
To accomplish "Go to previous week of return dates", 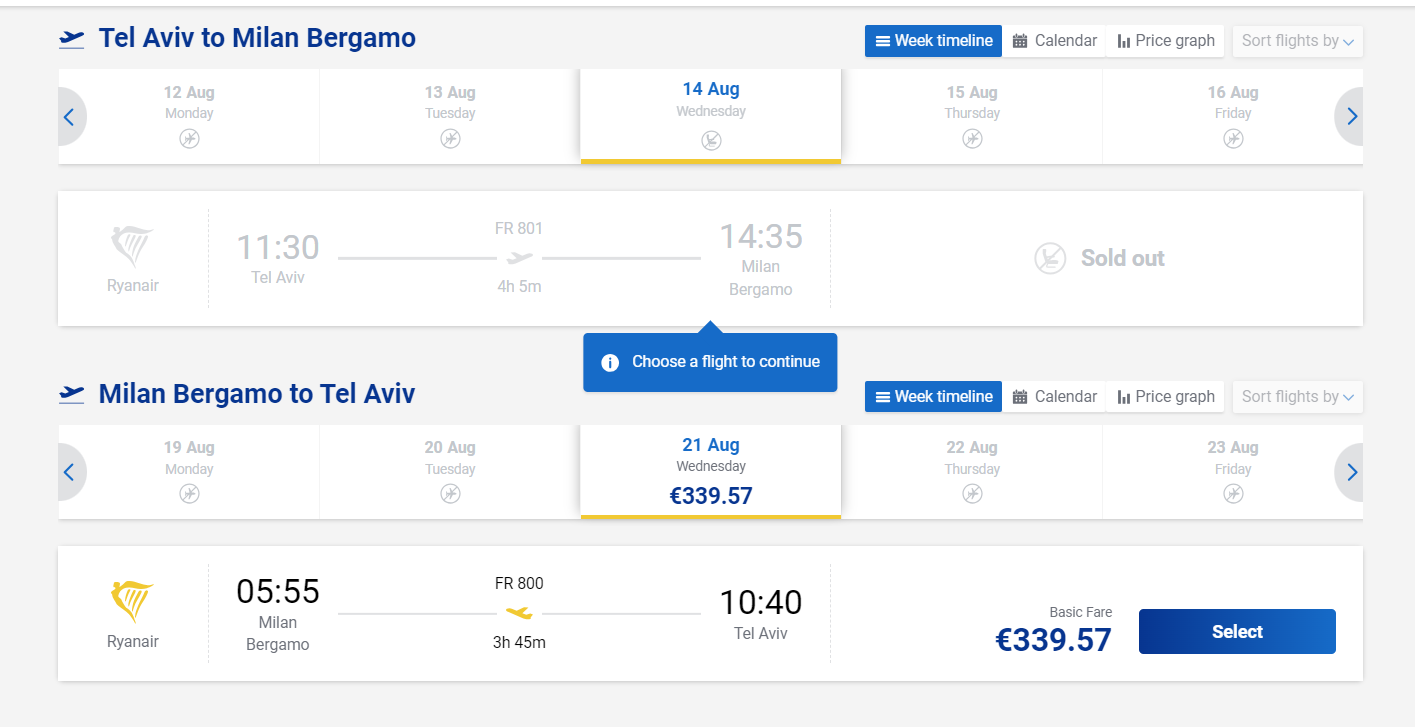I will (69, 472).
